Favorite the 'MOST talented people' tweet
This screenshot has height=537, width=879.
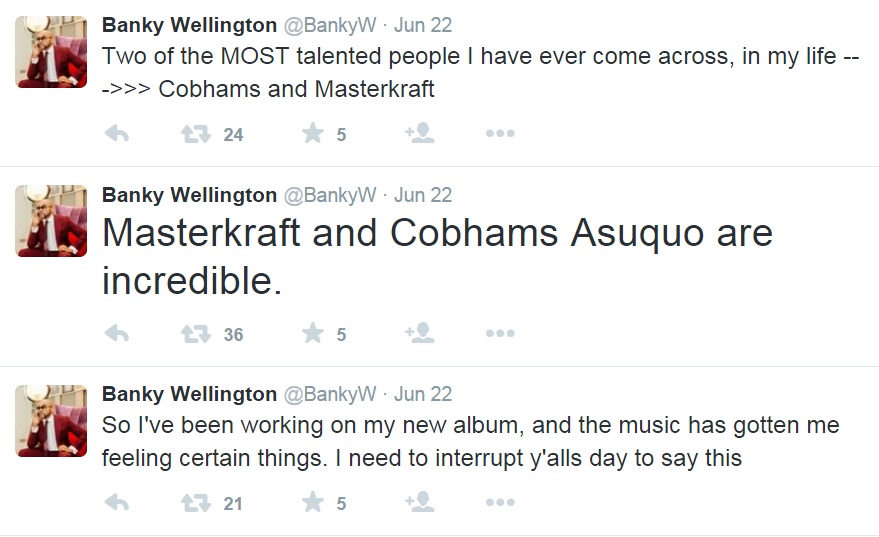coord(313,134)
